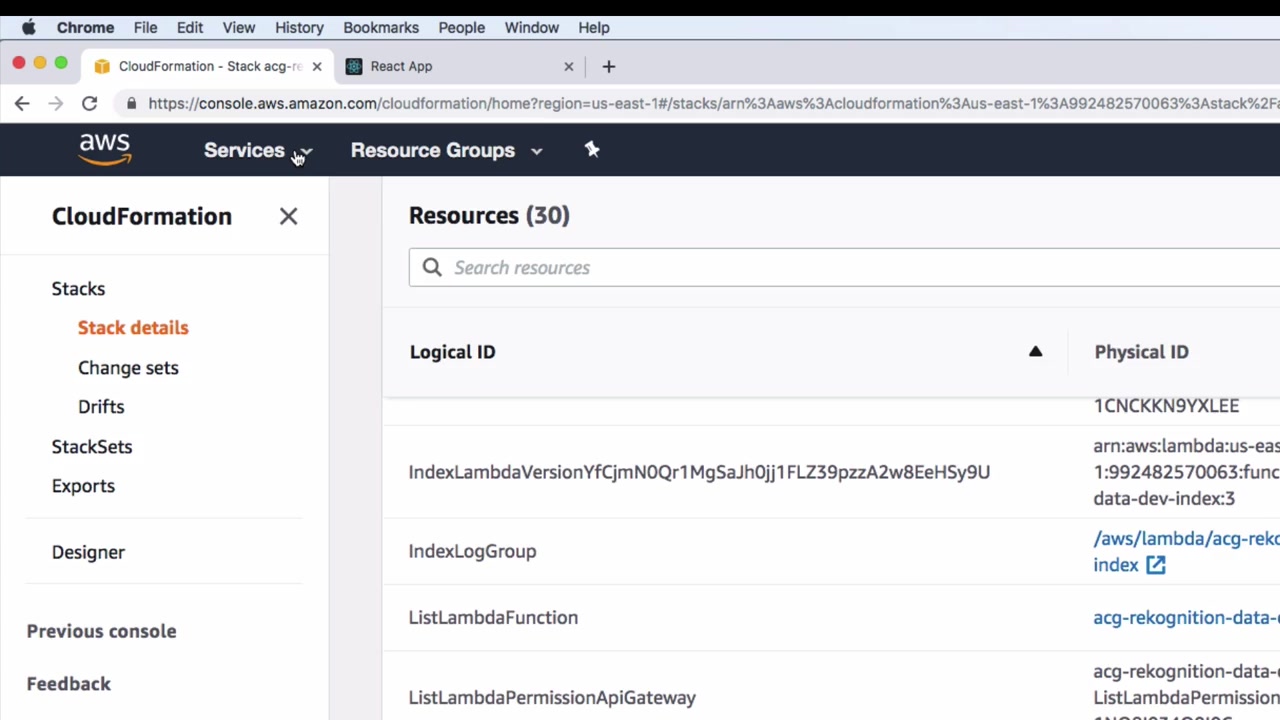The width and height of the screenshot is (1280, 720).
Task: Open the Window menu
Action: tap(532, 28)
